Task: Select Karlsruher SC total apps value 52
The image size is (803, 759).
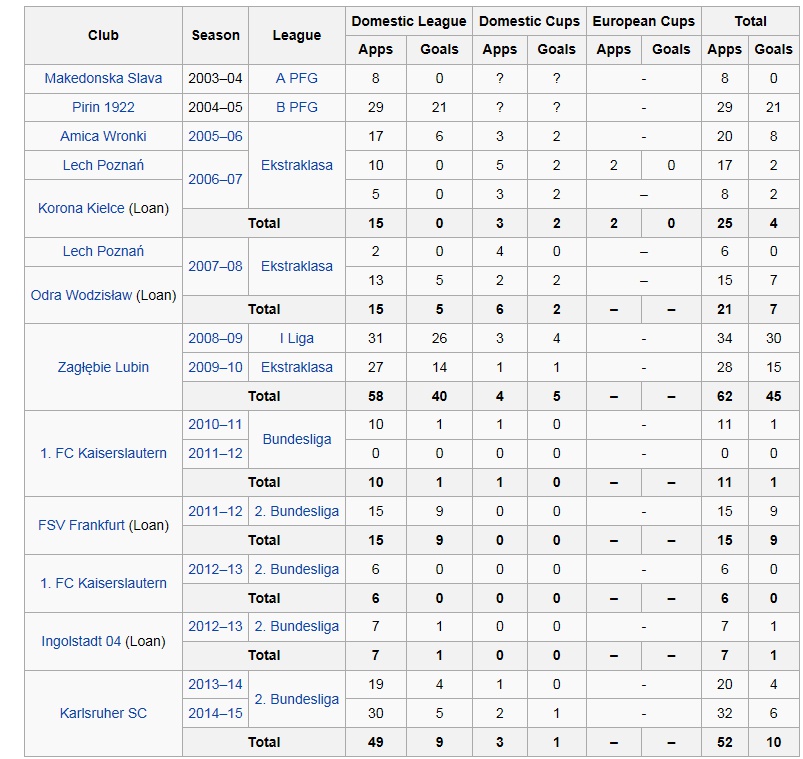Action: point(725,743)
